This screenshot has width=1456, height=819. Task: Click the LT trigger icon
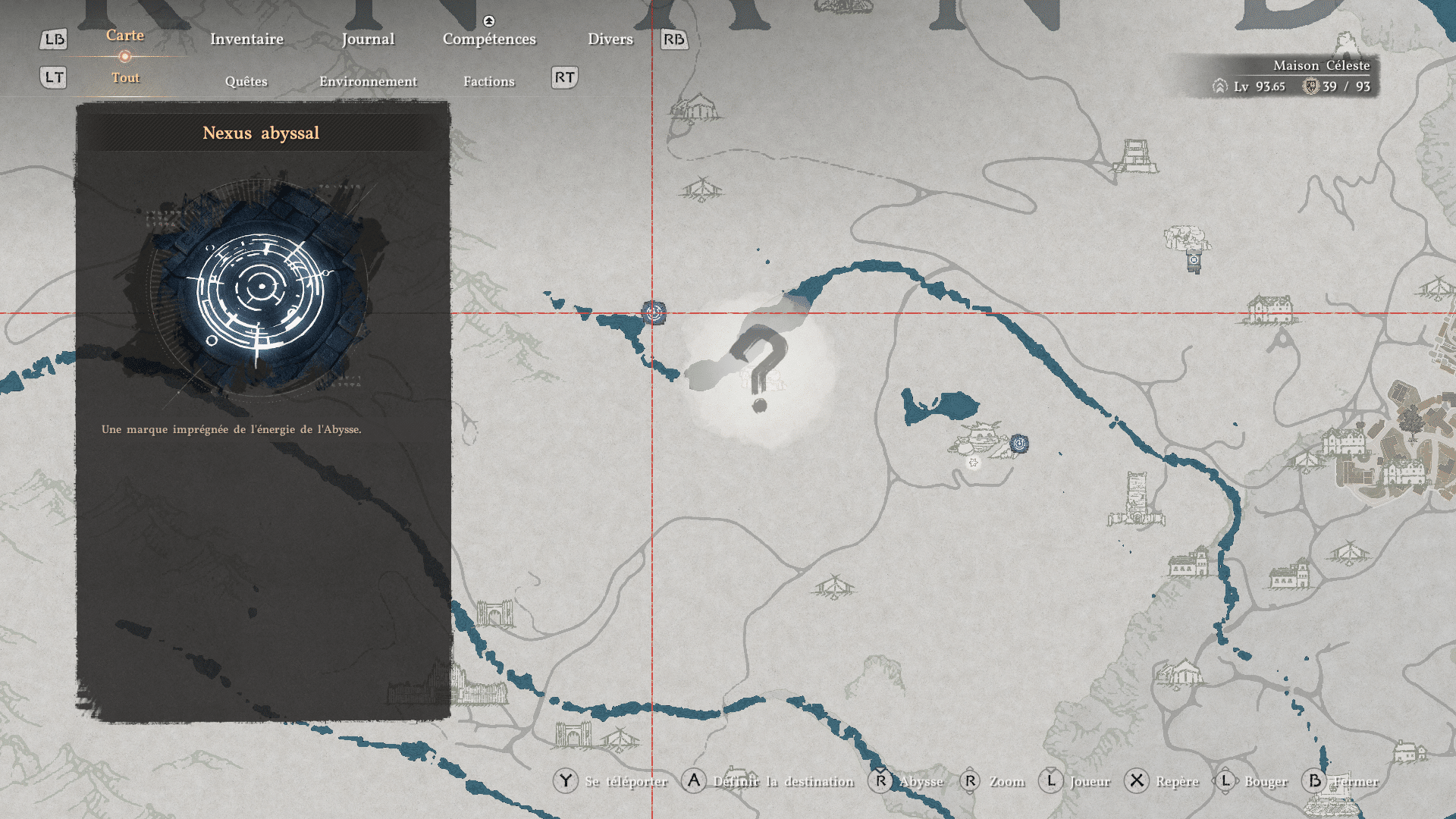point(53,77)
